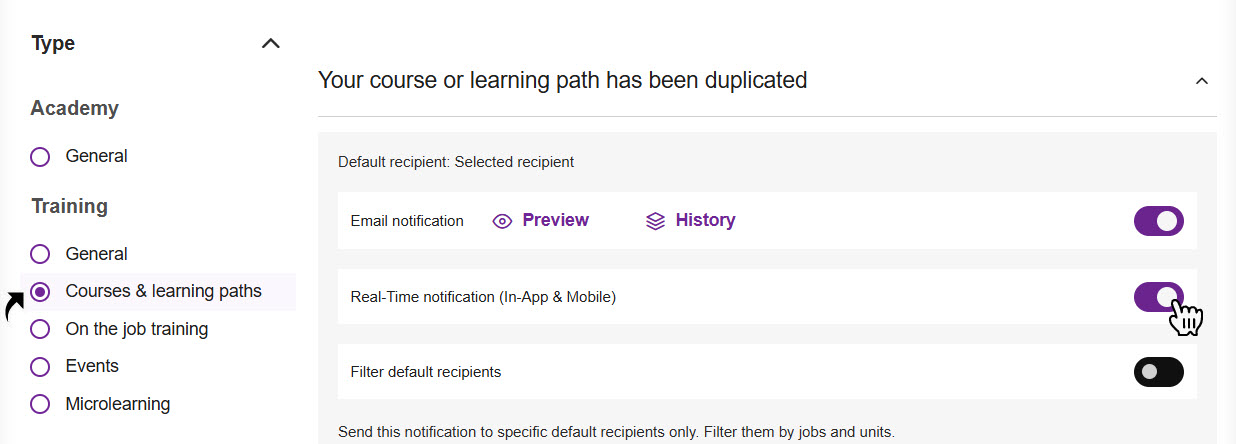Collapse the duplicated notification section arrow
The image size is (1236, 444).
(x=1202, y=80)
